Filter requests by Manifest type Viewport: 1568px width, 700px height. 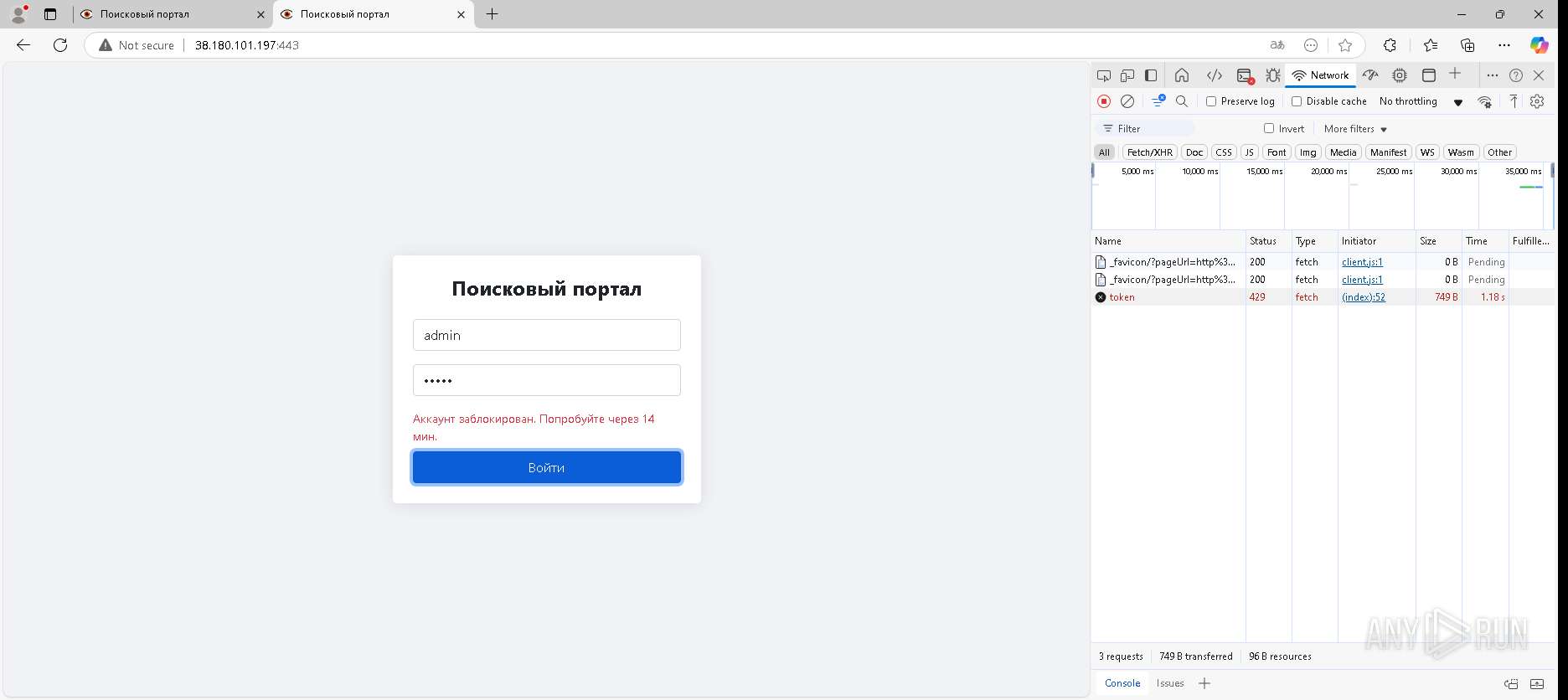click(x=1388, y=152)
